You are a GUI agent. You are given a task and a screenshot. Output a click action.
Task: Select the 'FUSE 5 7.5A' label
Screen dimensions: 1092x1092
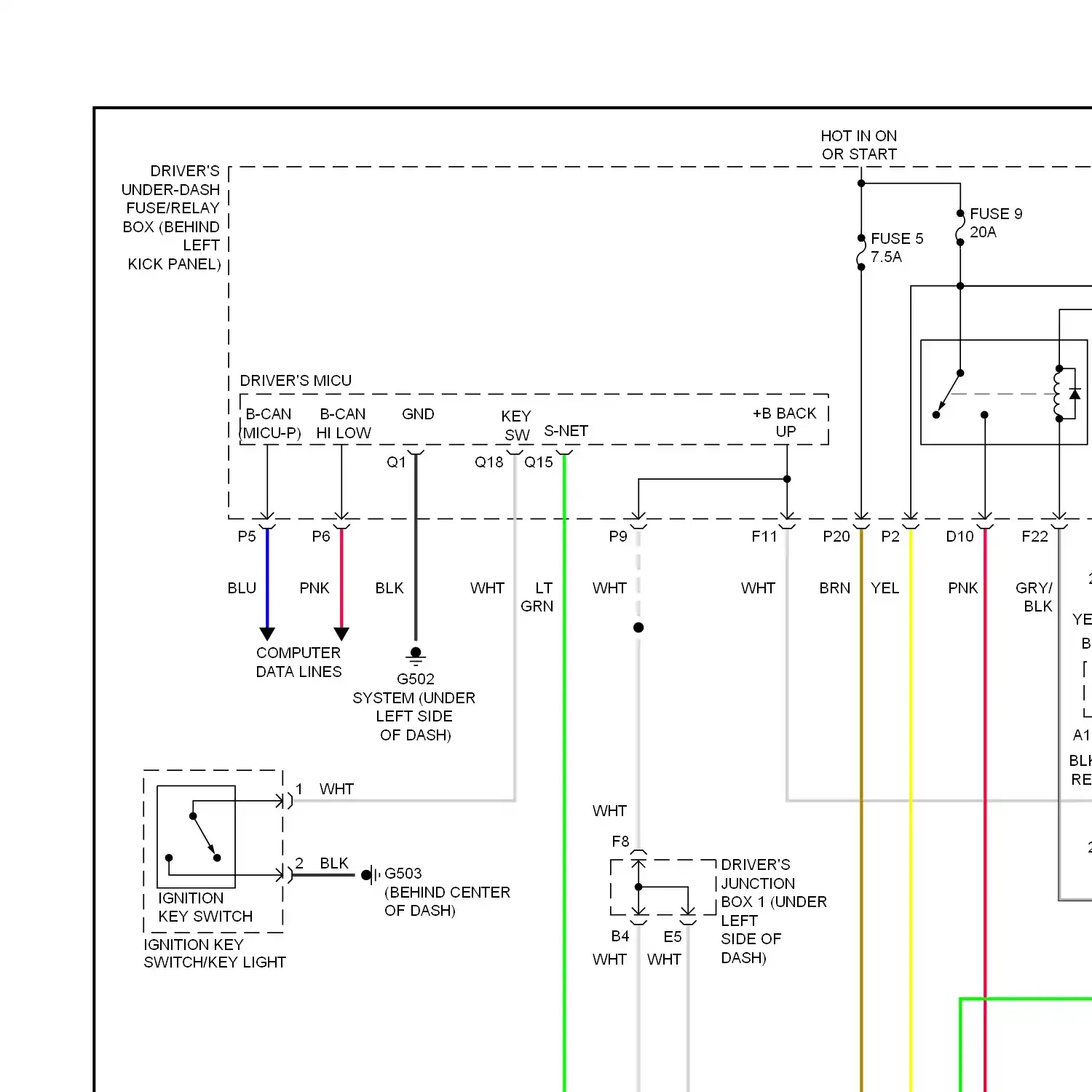[x=897, y=248]
